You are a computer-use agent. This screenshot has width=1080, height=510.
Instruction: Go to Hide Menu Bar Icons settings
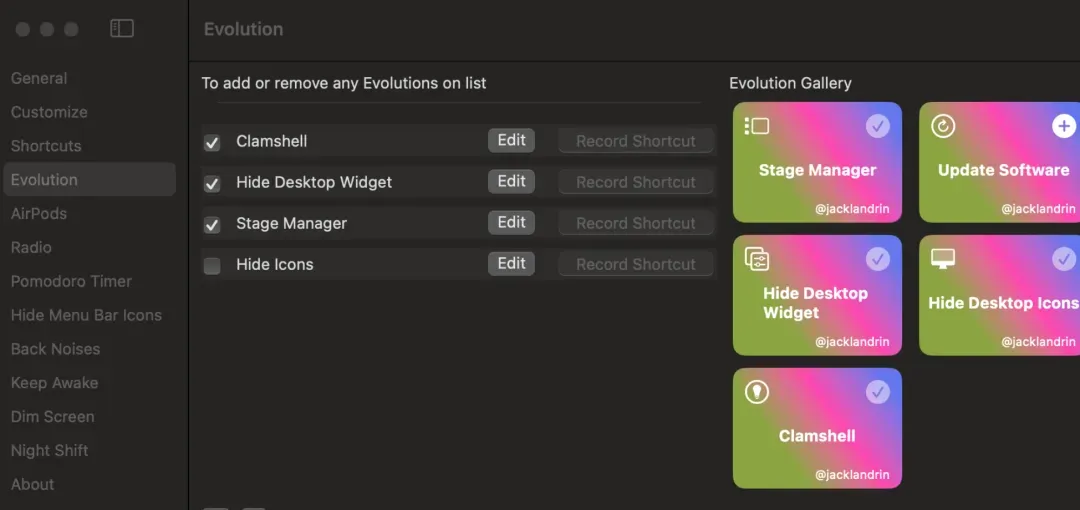pos(86,315)
